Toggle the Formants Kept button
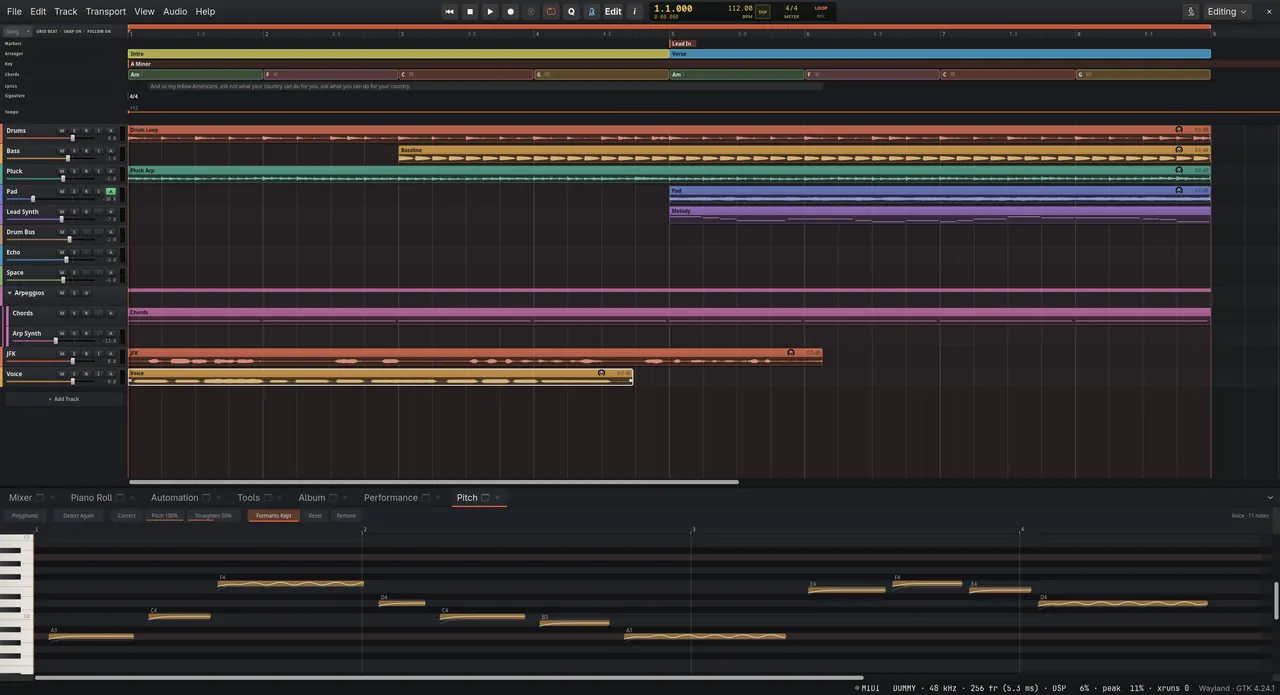 274,516
